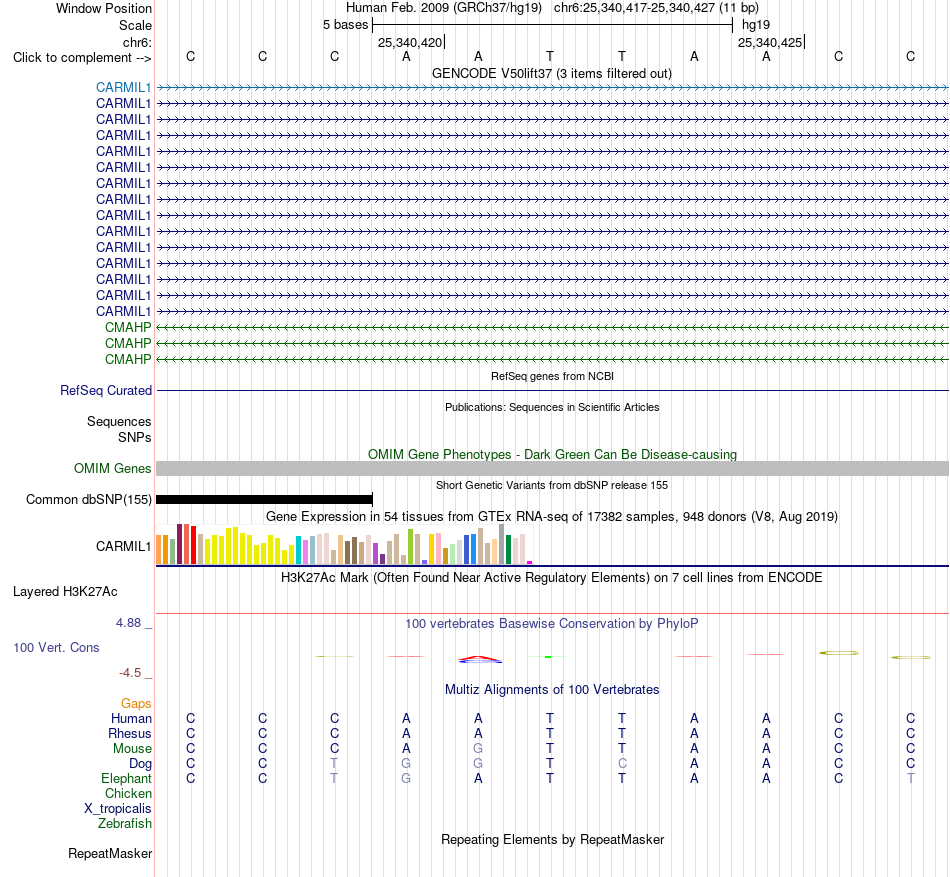Open 'Multiz Alignments of 100 Vertebrates' title
The image size is (950, 877).
[552, 689]
